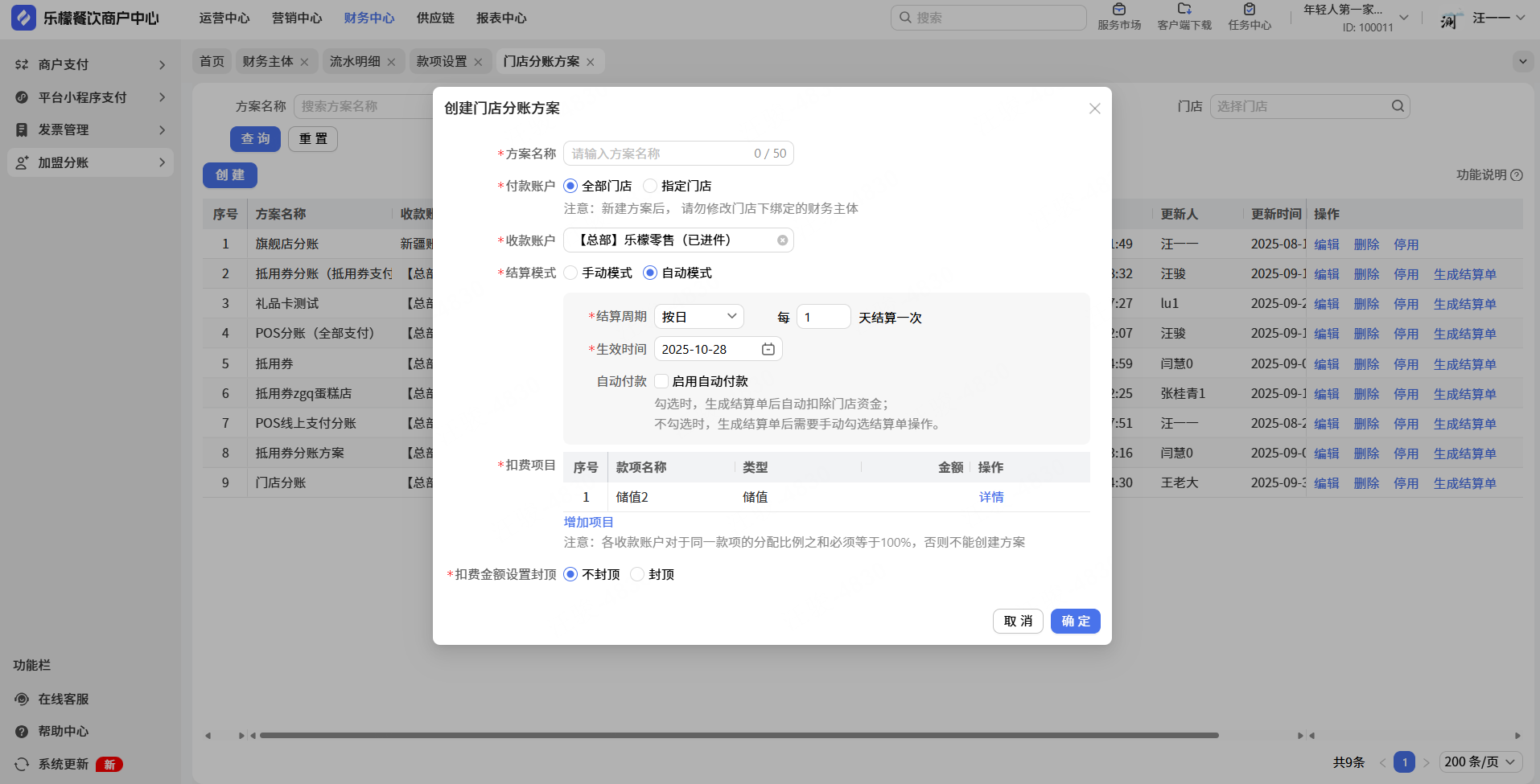Switch to the 款项设置 tab
Image resolution: width=1540 pixels, height=784 pixels.
tap(441, 61)
